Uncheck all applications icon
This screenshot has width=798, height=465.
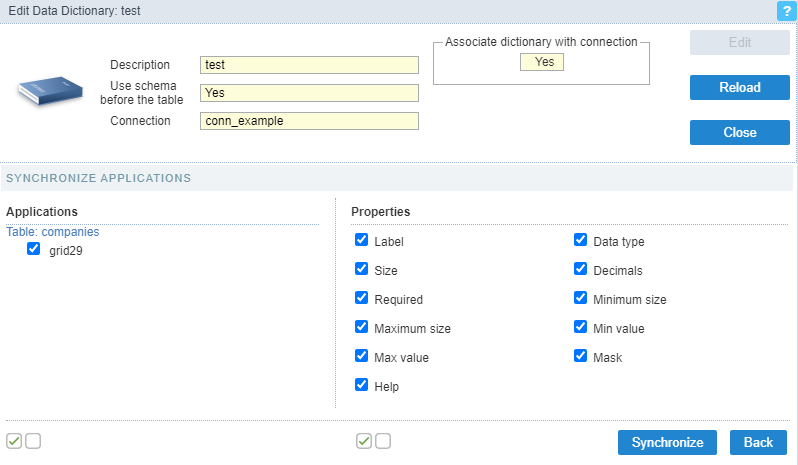click(x=33, y=441)
